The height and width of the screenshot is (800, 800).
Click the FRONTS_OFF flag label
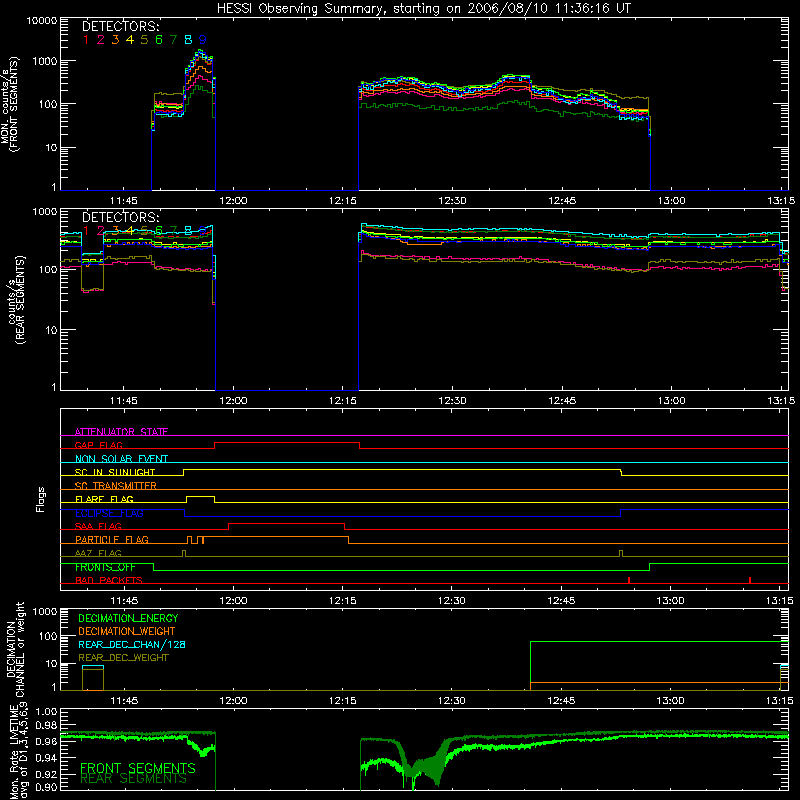(x=105, y=567)
